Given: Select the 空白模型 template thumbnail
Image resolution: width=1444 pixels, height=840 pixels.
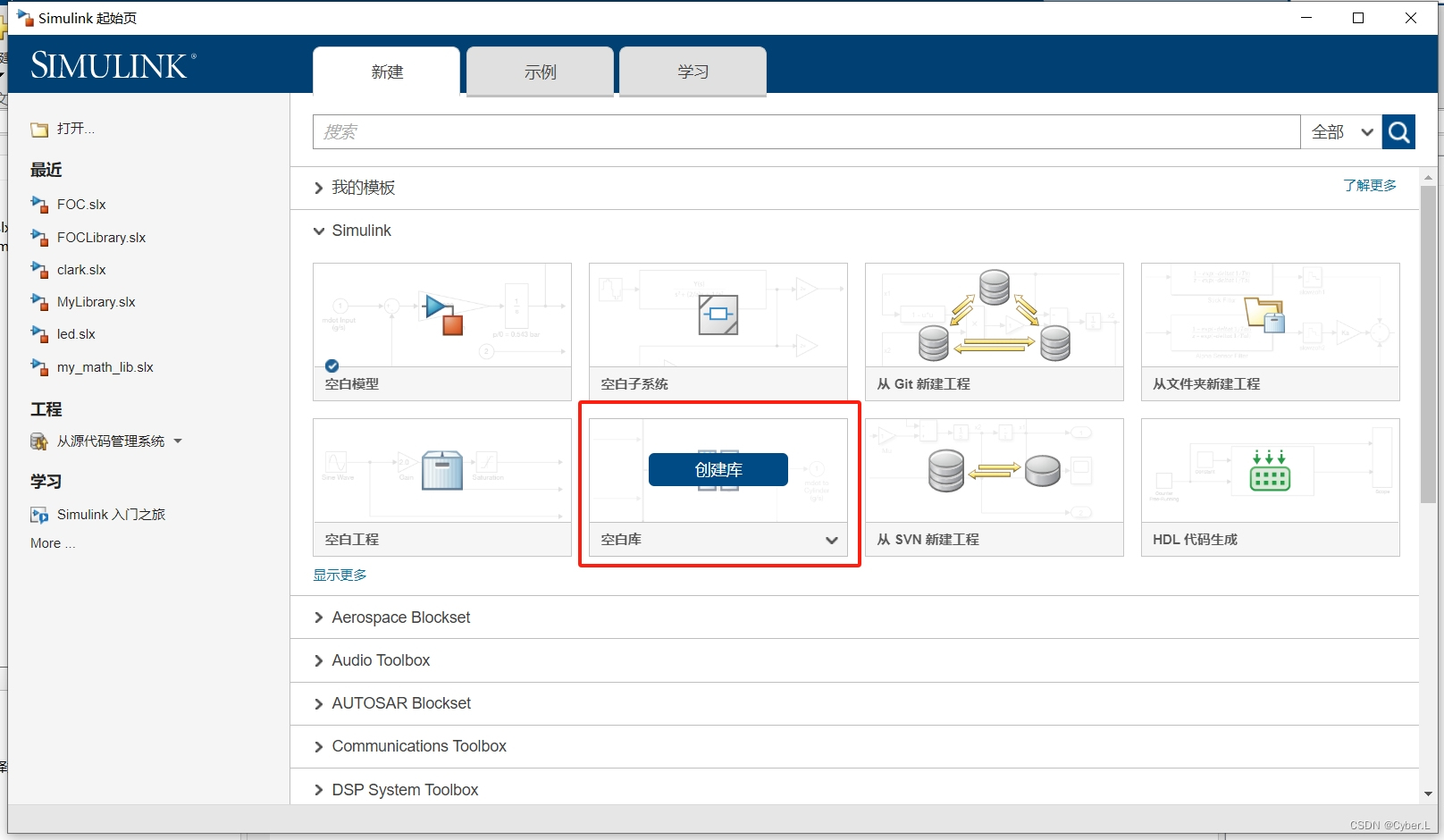Looking at the screenshot, I should pos(442,315).
